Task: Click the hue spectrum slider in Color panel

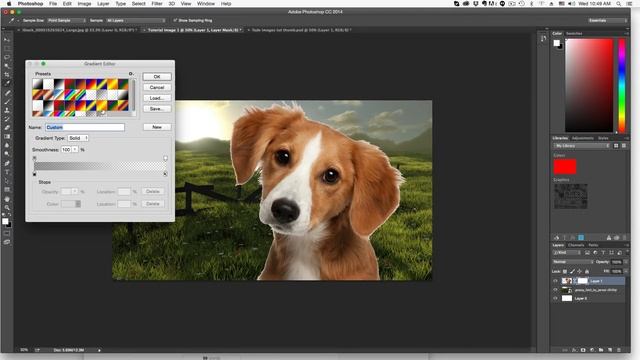Action: point(622,85)
